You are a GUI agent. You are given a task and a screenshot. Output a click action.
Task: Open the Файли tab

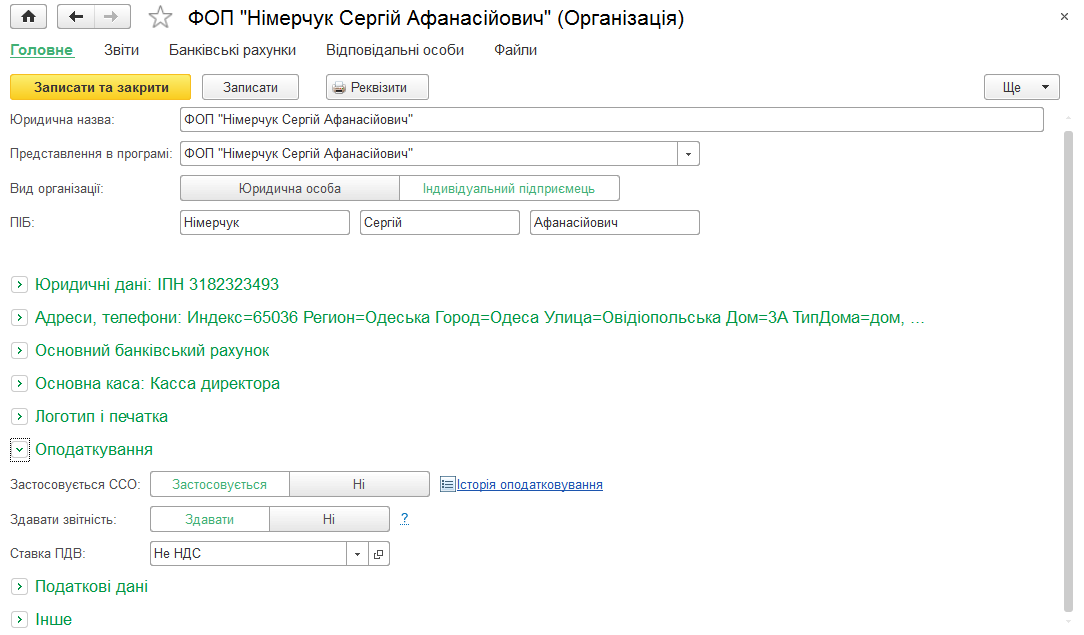tap(515, 50)
